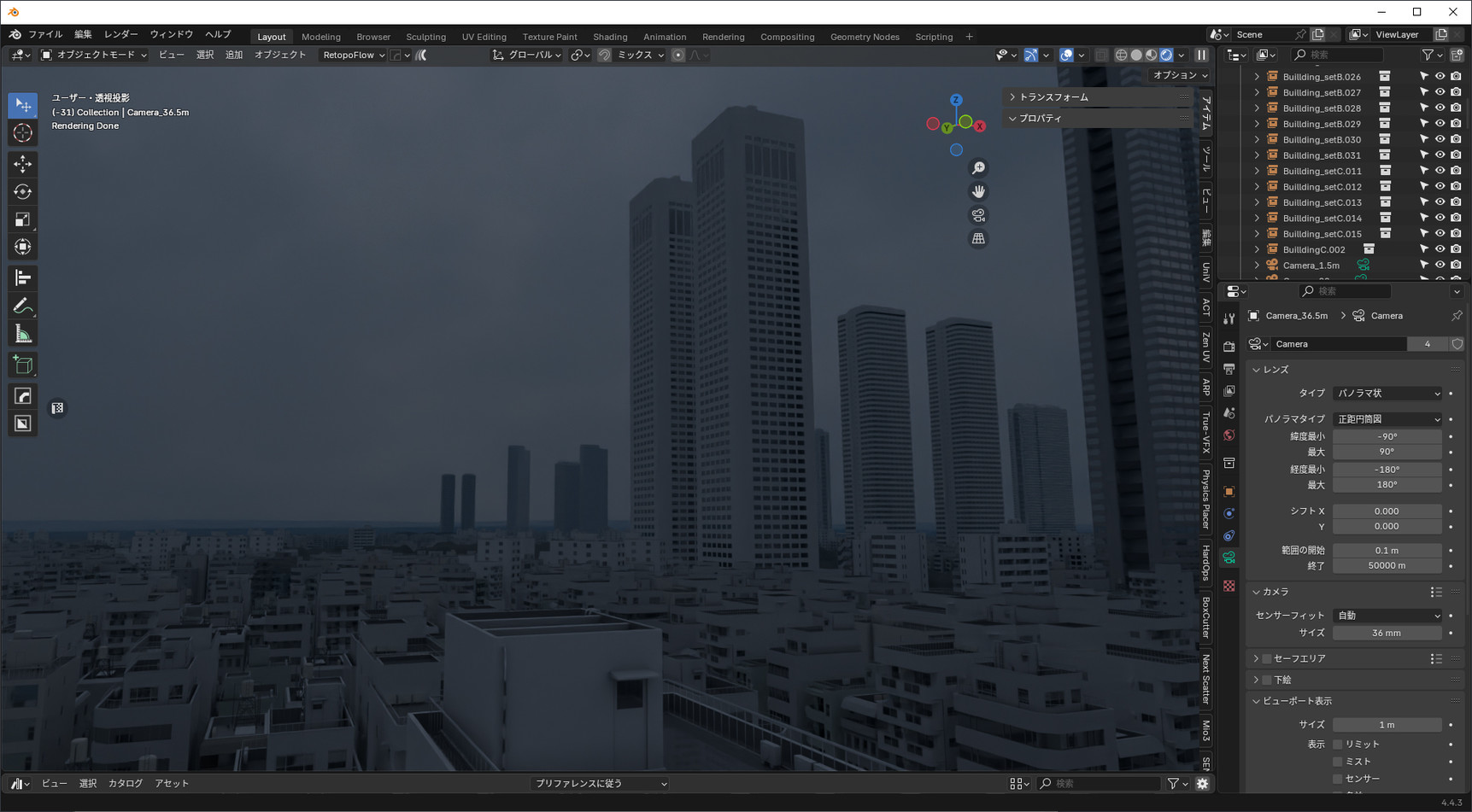Image resolution: width=1472 pixels, height=812 pixels.
Task: Switch to rendered shading mode
Action: 1166,55
